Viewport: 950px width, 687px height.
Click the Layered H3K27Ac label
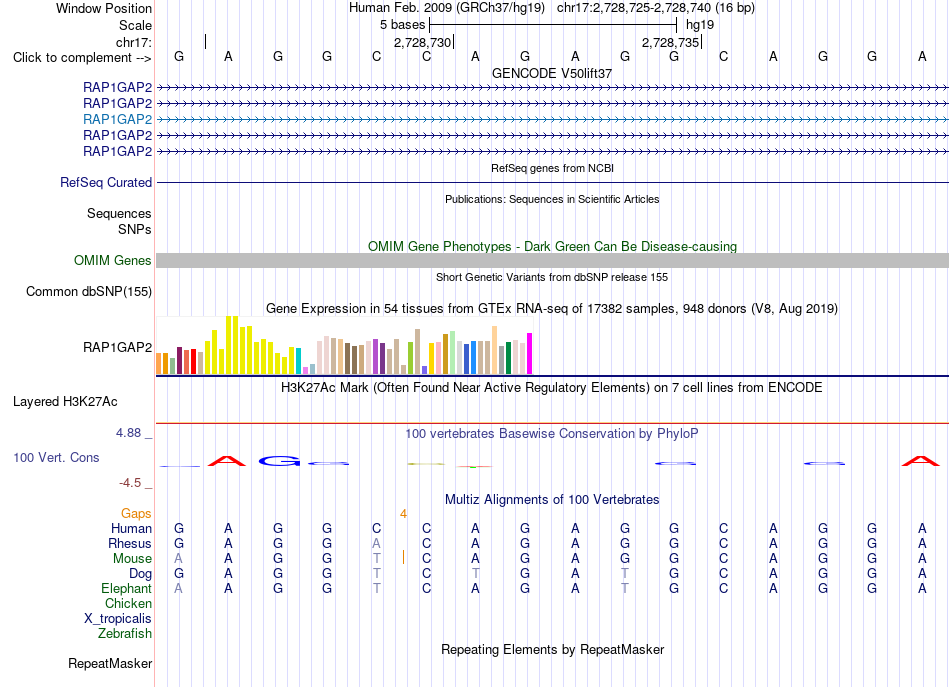65,402
